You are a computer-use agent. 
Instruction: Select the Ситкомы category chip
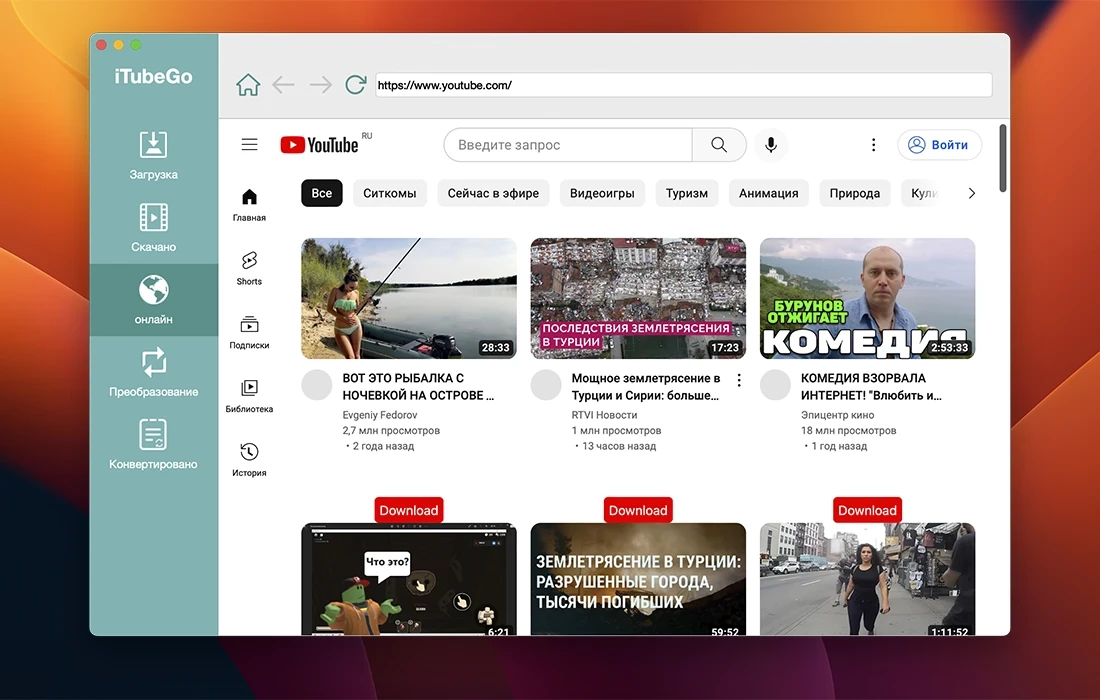click(390, 193)
